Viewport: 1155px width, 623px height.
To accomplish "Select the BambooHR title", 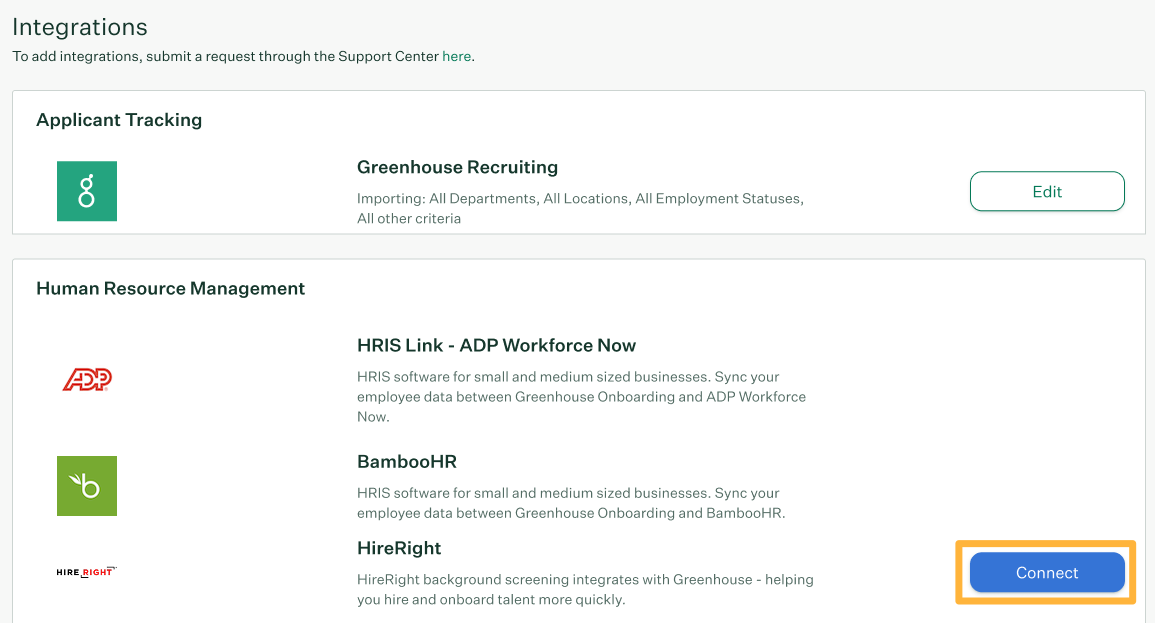I will coord(407,462).
